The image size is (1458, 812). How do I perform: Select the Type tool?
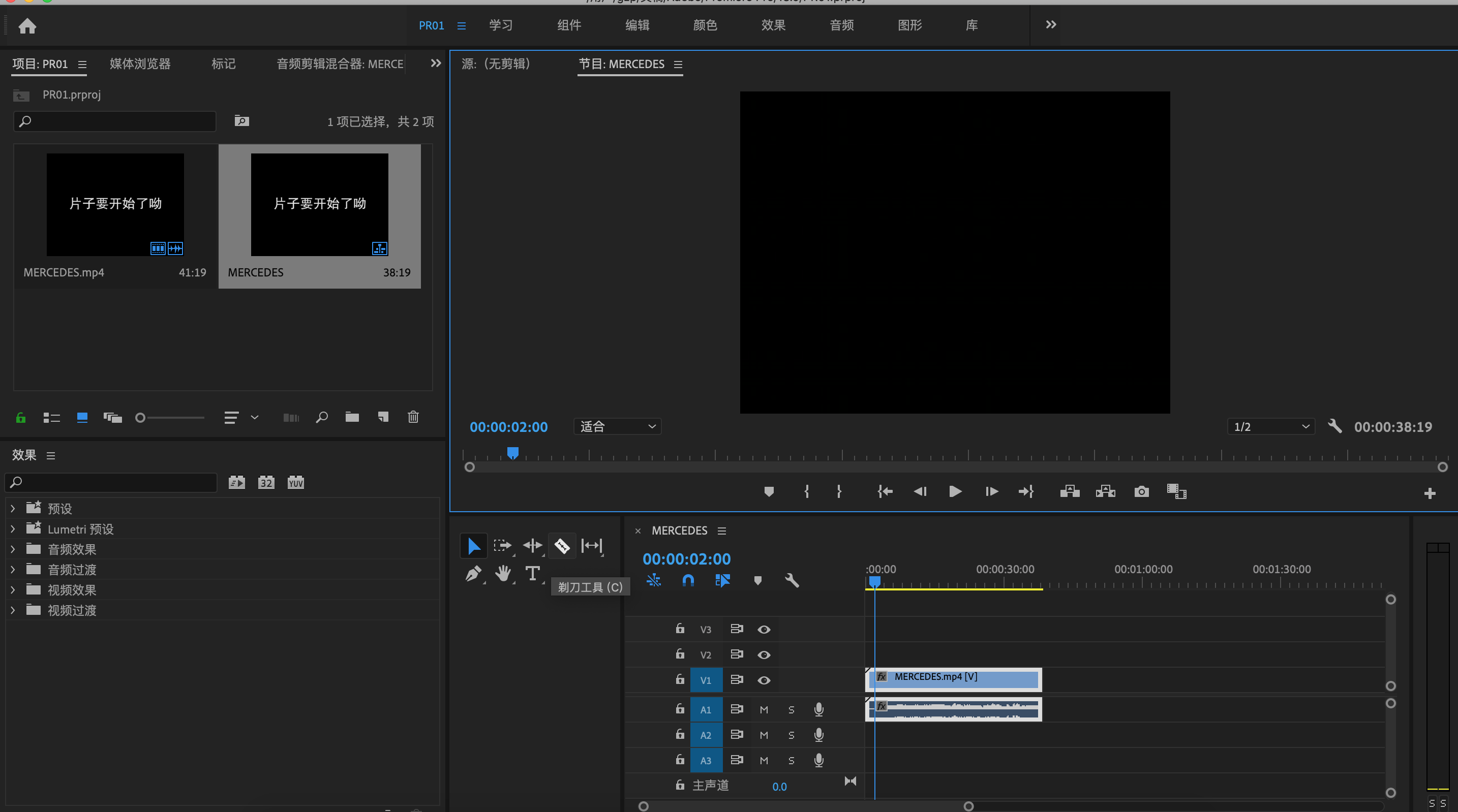click(x=532, y=574)
